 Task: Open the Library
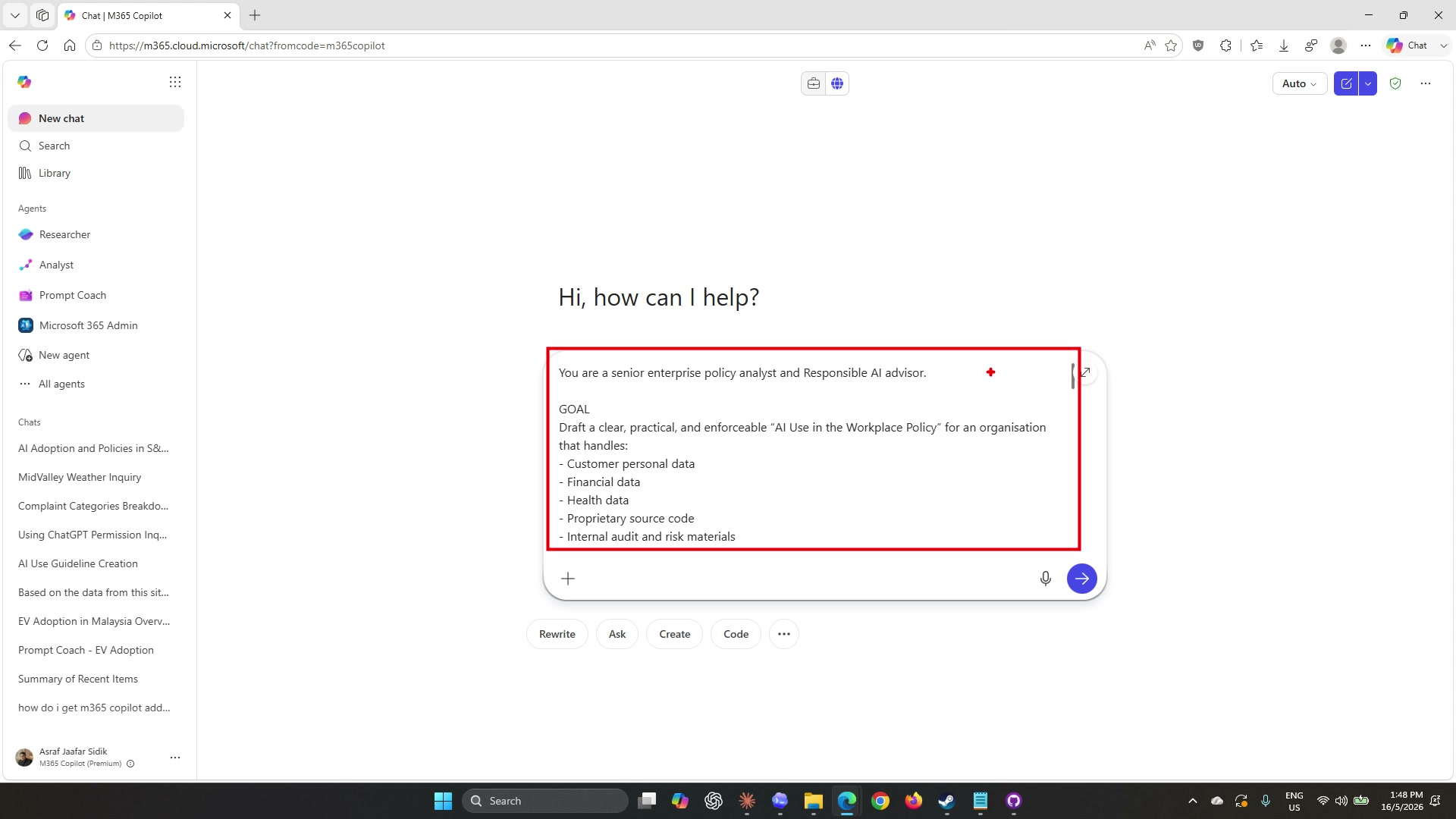pyautogui.click(x=96, y=173)
